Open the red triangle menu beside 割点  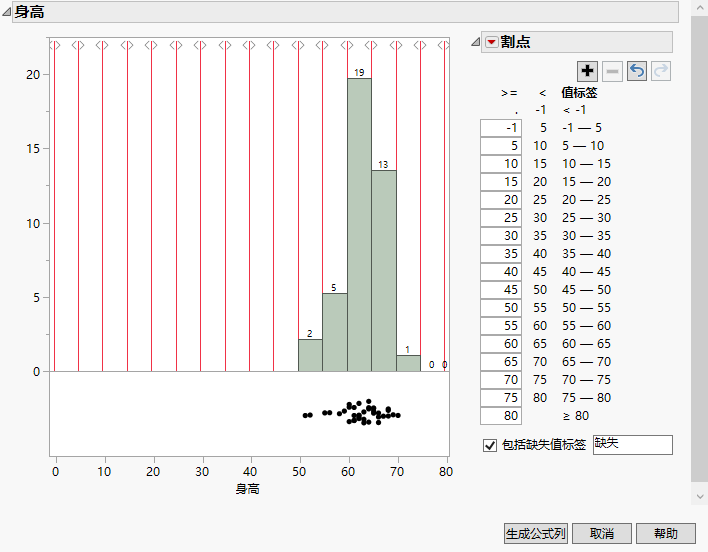(x=491, y=42)
